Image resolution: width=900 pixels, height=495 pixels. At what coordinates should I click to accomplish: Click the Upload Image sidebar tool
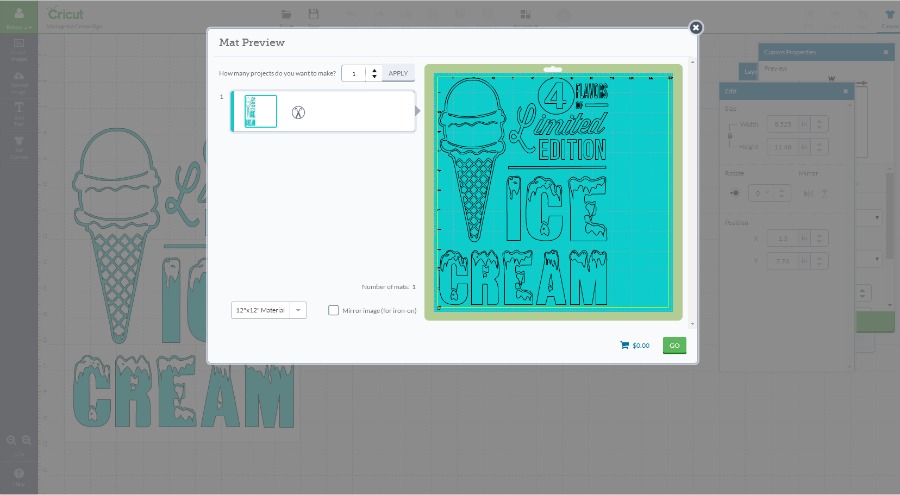coord(19,83)
